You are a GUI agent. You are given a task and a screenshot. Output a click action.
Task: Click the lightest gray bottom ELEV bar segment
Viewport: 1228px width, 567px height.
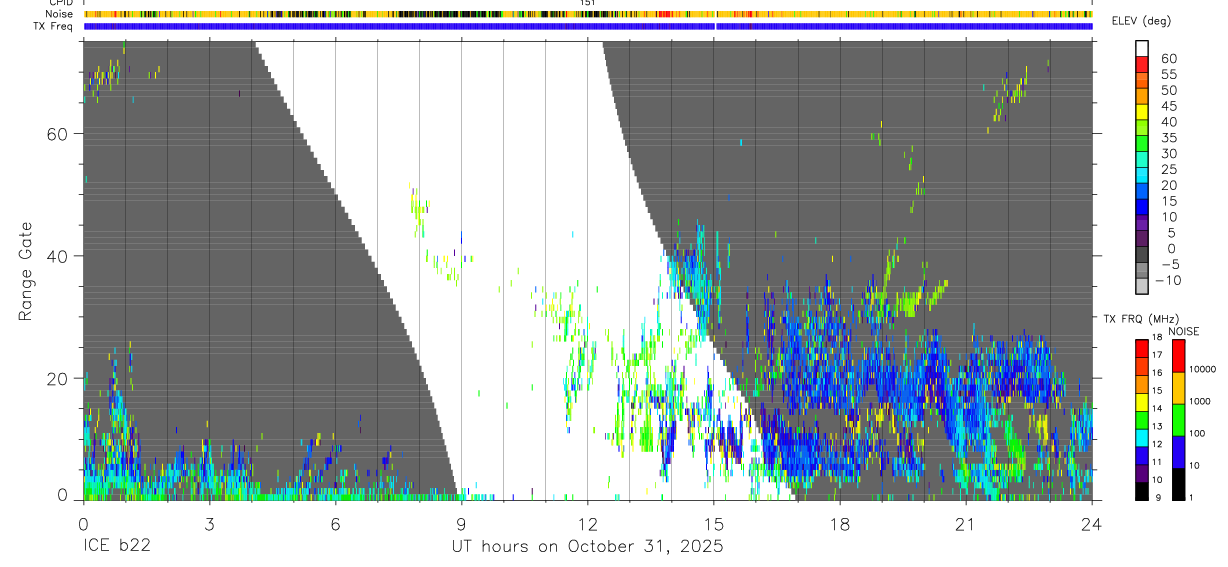1142,287
